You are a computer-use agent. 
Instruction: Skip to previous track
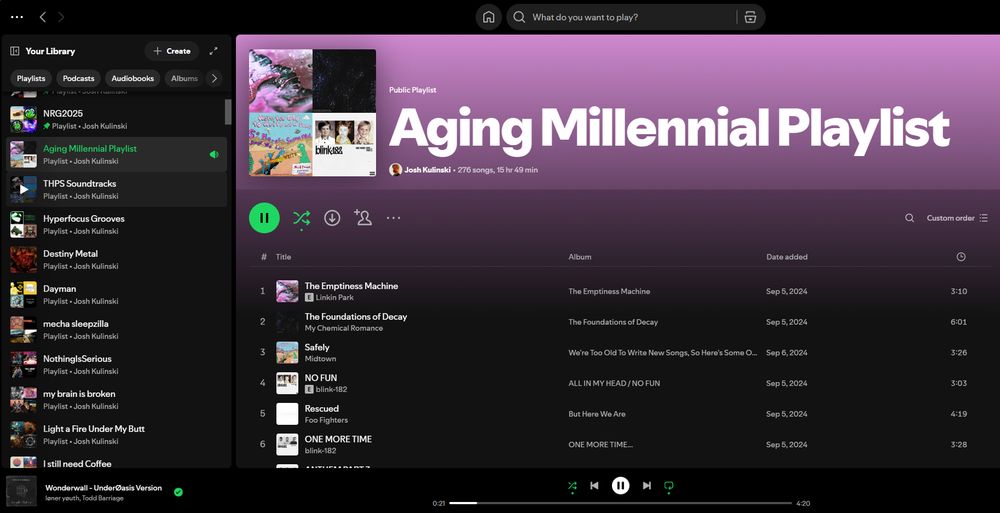click(x=594, y=486)
